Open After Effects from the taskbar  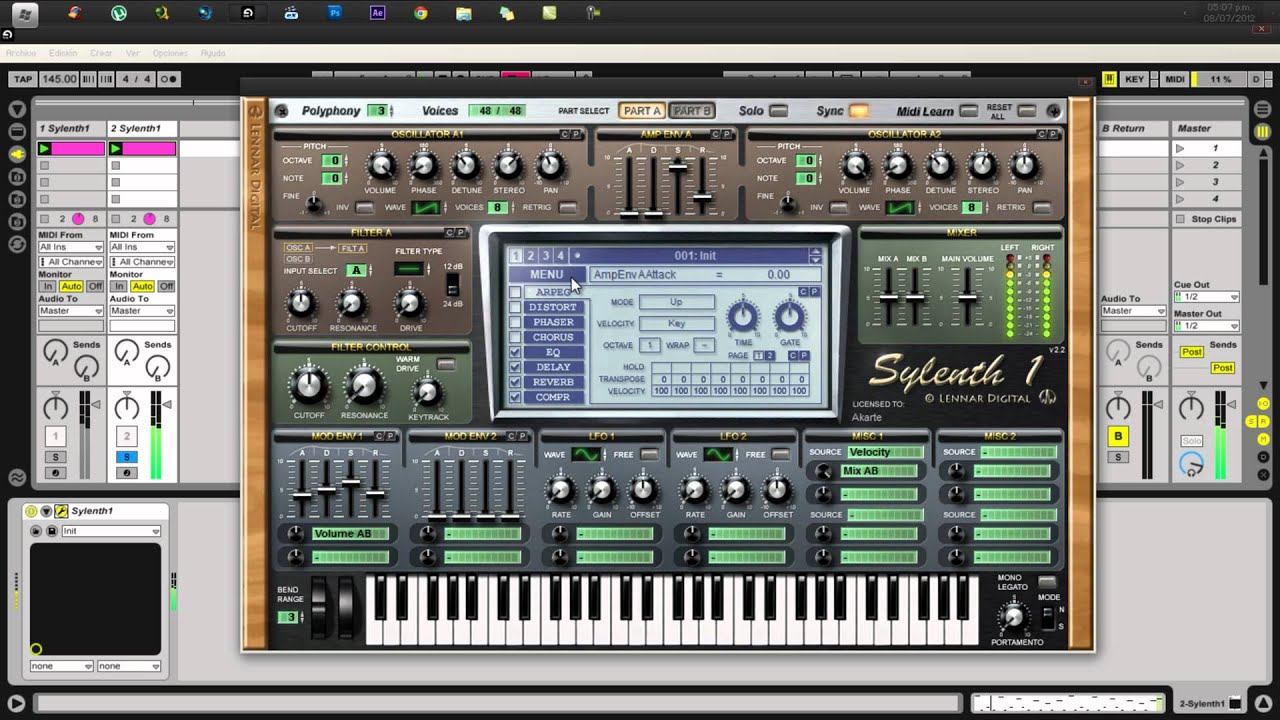point(377,13)
